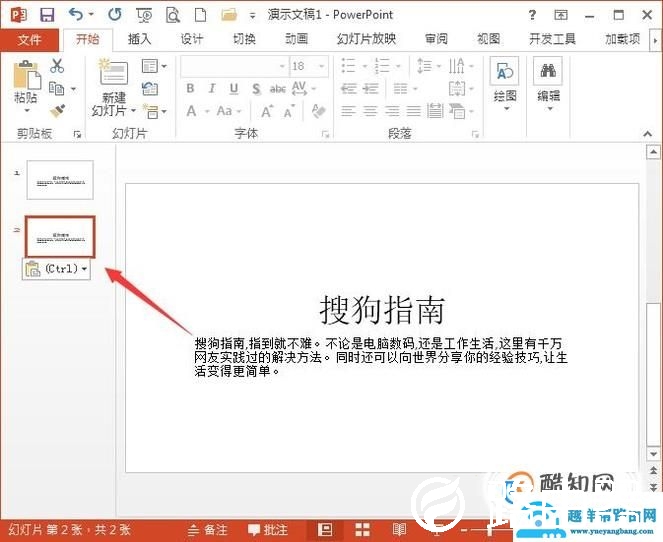Open print preview from quick access toolbar
This screenshot has height=542, width=663.
pyautogui.click(x=173, y=16)
